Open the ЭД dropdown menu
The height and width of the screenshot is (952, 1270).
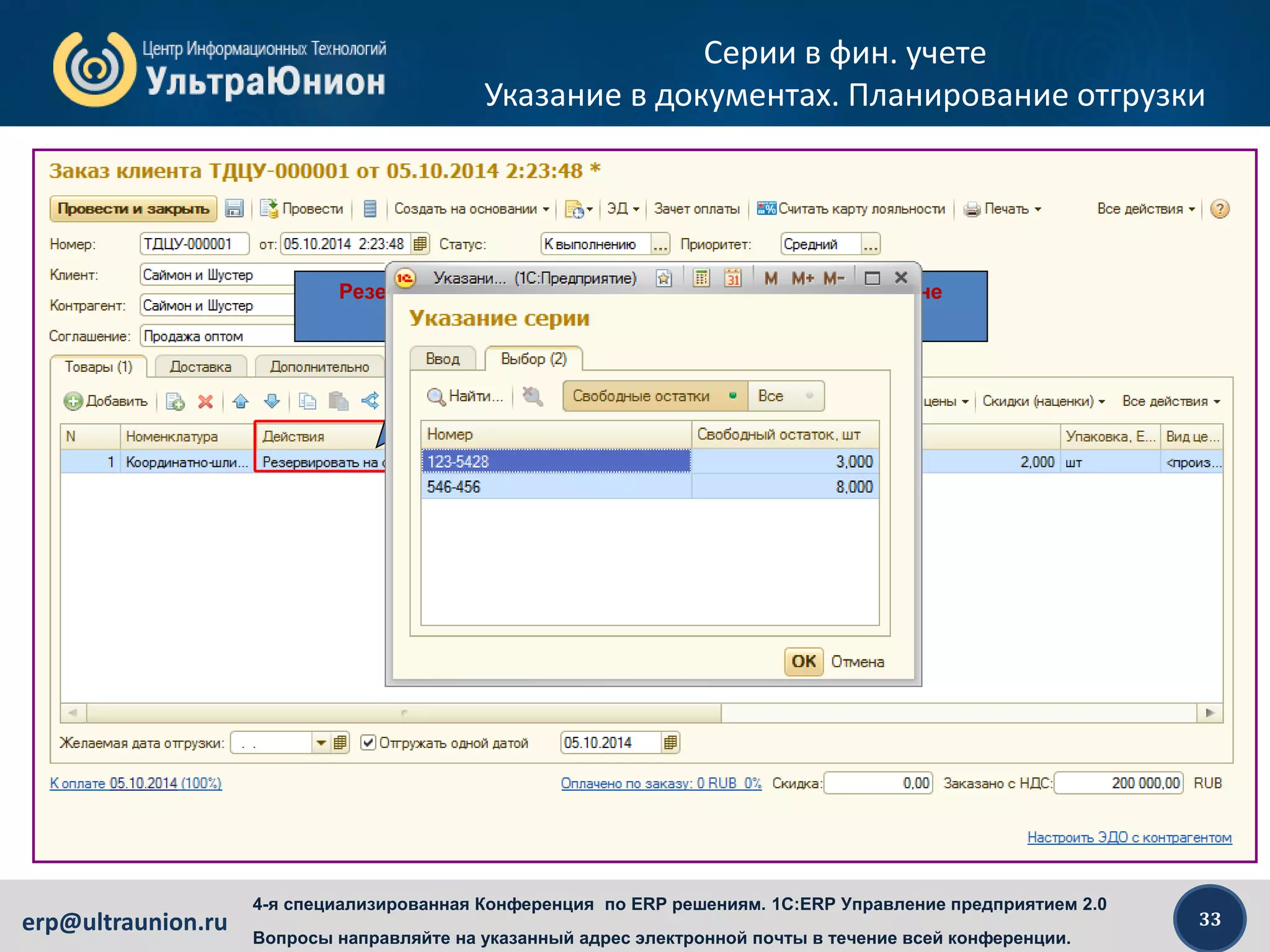pos(623,209)
